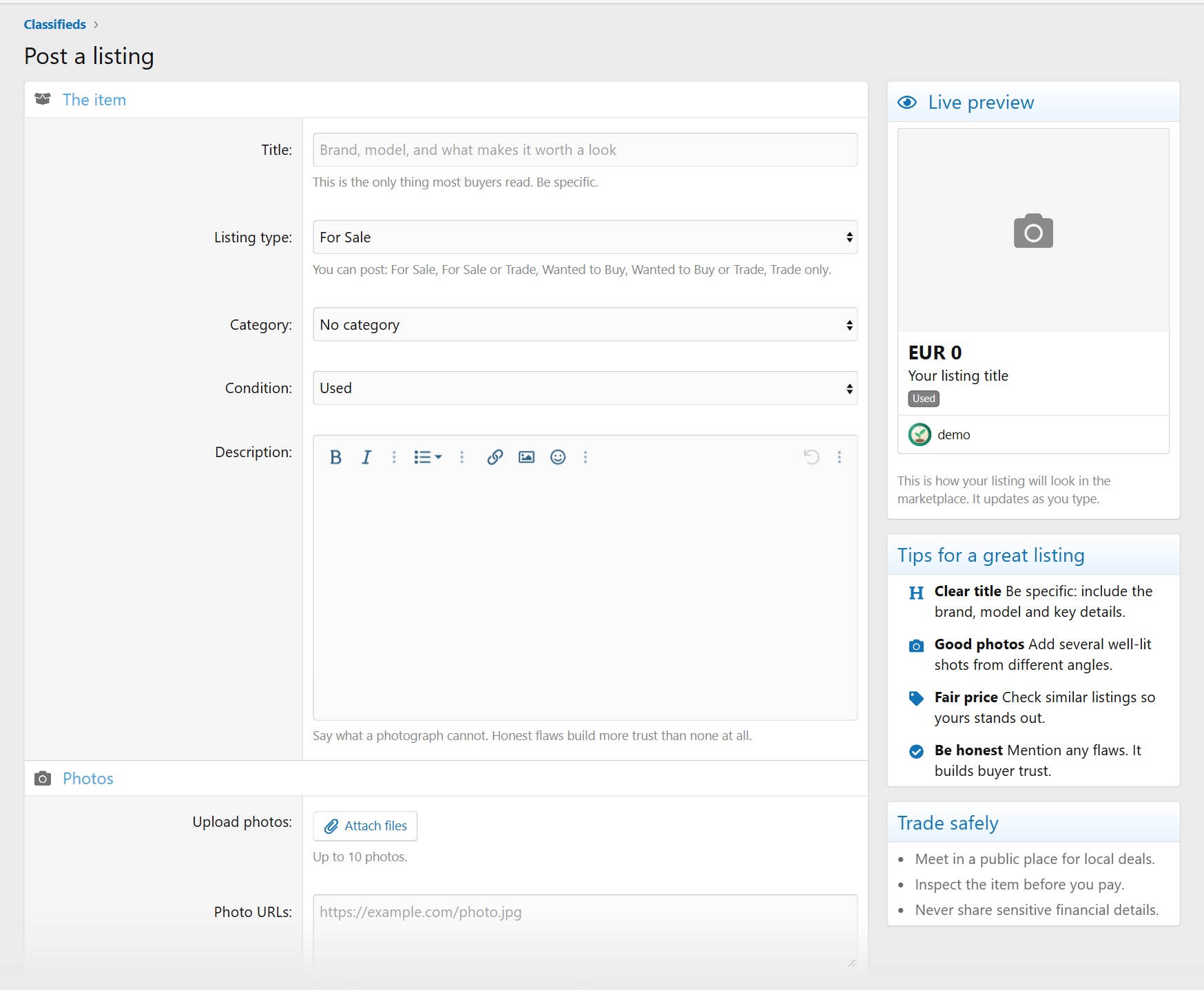Open the Category dropdown
The width and height of the screenshot is (1204, 990).
pyautogui.click(x=585, y=324)
